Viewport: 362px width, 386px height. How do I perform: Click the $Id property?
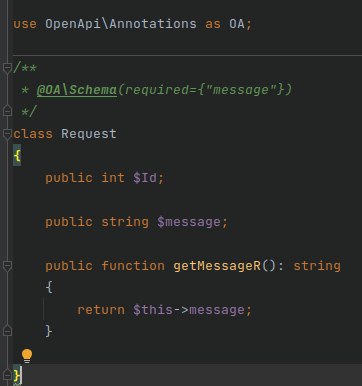click(x=145, y=178)
